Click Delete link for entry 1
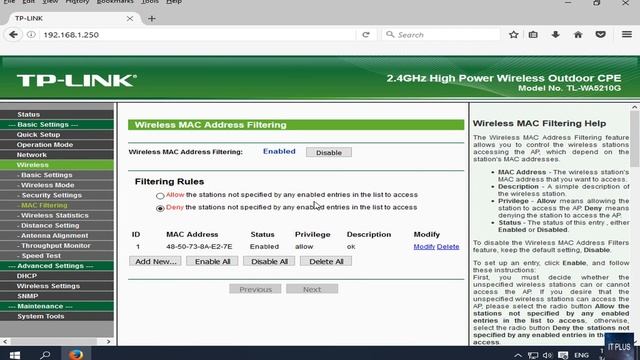640x360 pixels. click(448, 247)
